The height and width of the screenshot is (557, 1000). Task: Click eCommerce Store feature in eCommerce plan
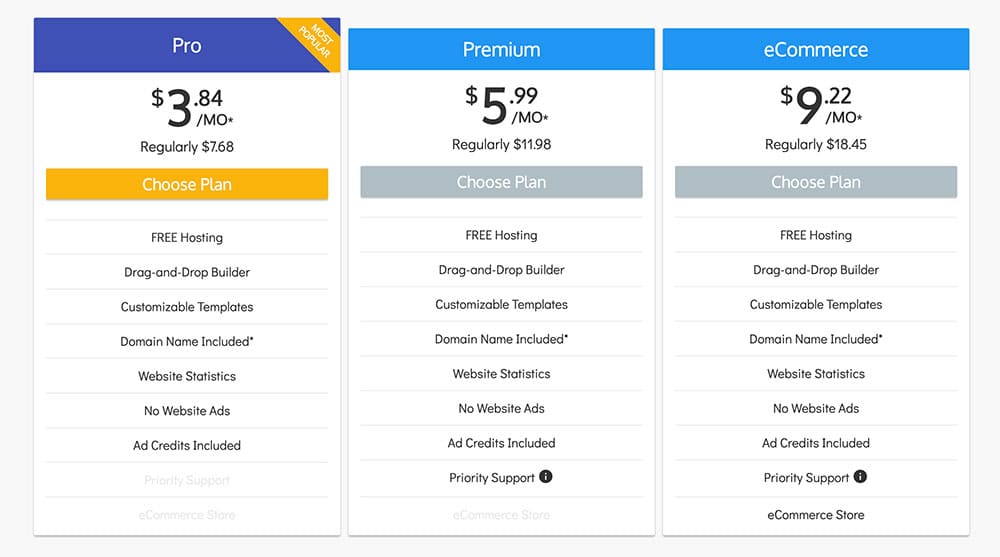click(816, 515)
